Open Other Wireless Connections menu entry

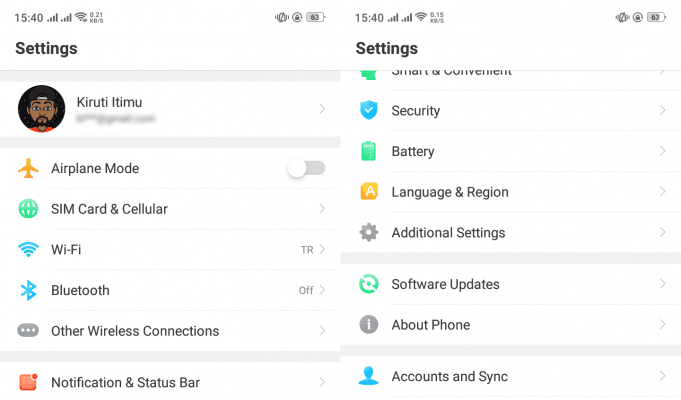(x=170, y=331)
